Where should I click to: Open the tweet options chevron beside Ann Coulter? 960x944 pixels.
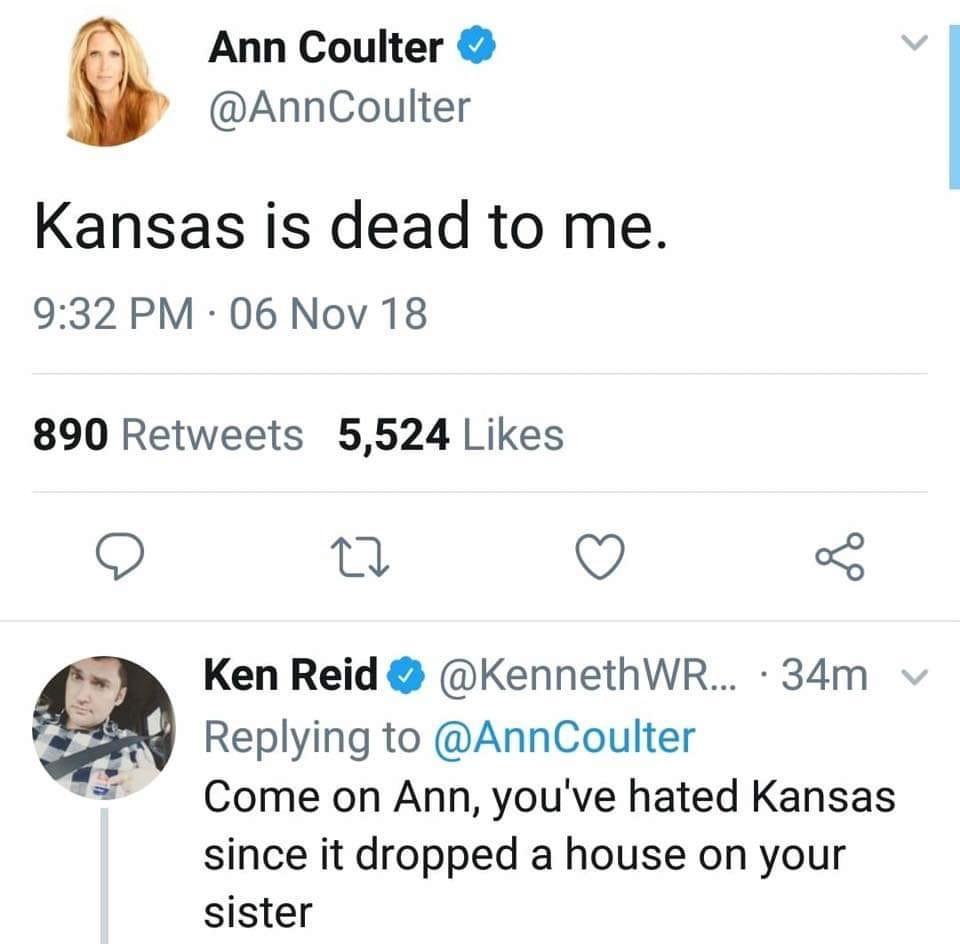click(x=909, y=43)
